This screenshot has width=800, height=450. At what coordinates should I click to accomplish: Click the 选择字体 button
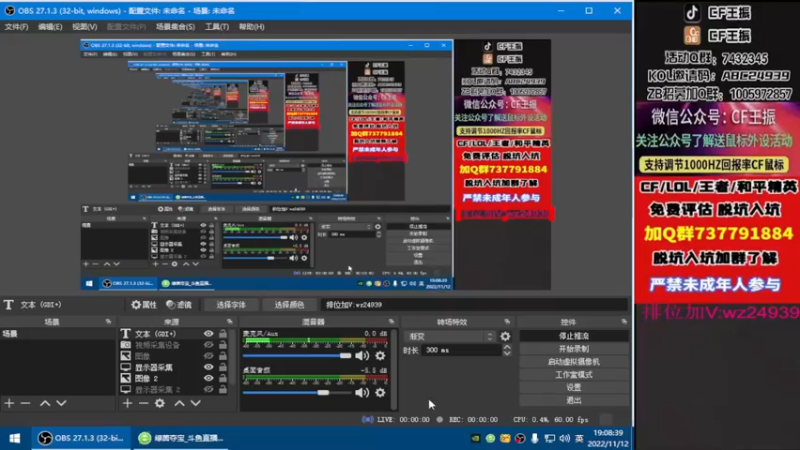(x=231, y=305)
